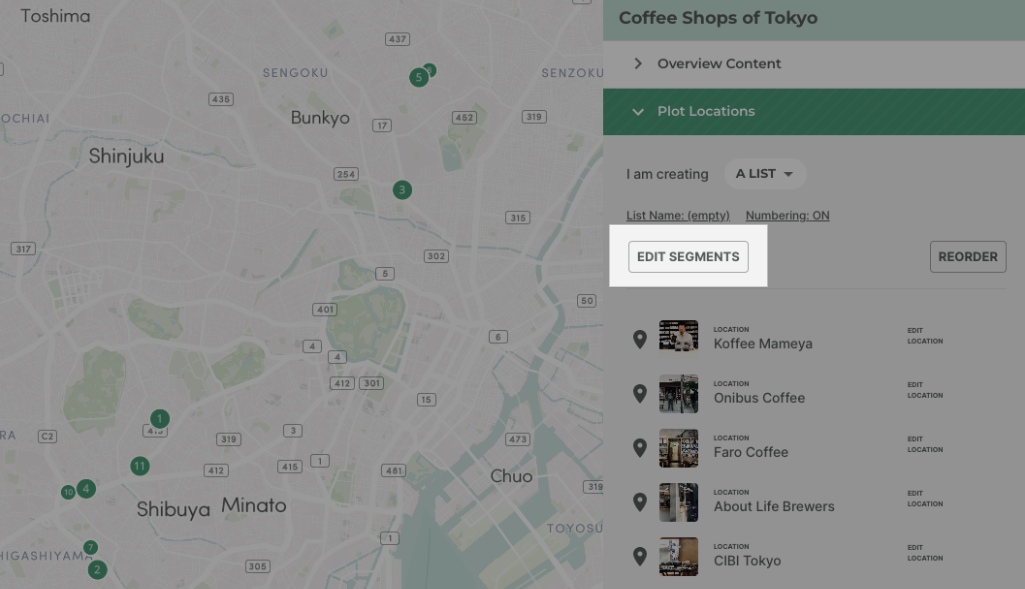
Task: Select map marker number 3
Action: coord(402,189)
